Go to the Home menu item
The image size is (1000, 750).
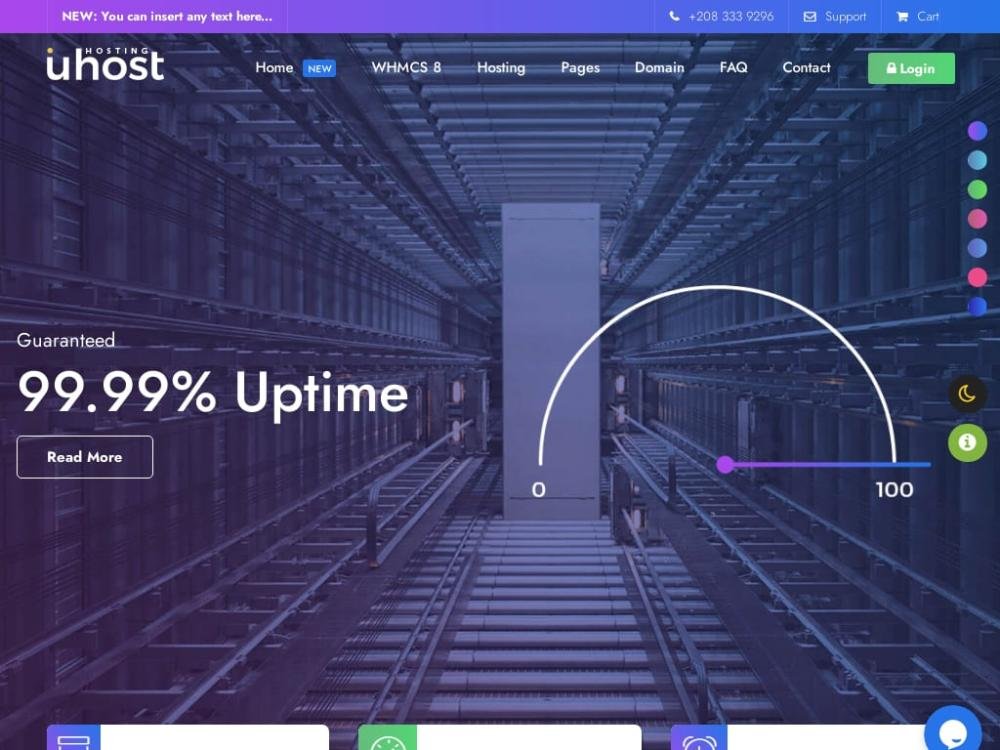274,68
